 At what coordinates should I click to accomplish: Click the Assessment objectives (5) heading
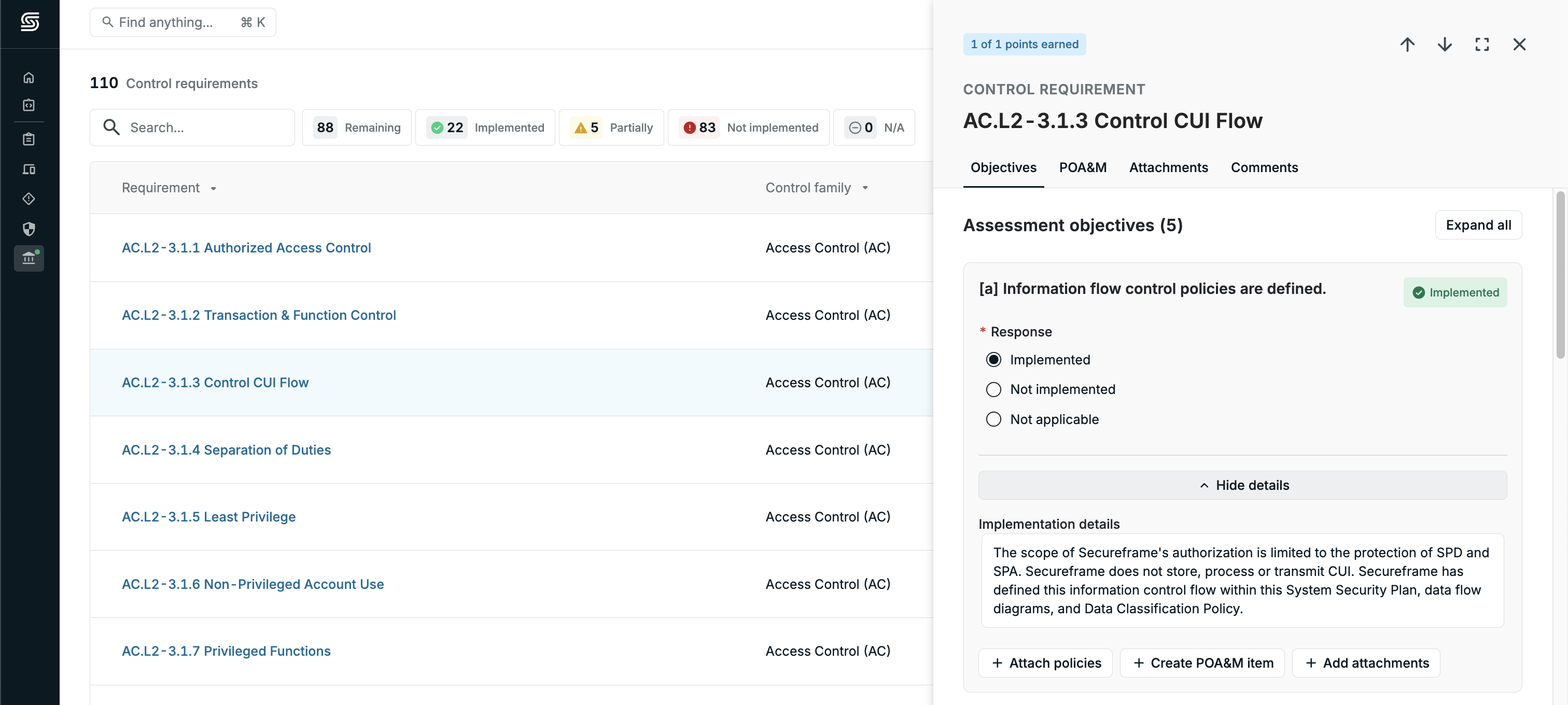coord(1072,225)
